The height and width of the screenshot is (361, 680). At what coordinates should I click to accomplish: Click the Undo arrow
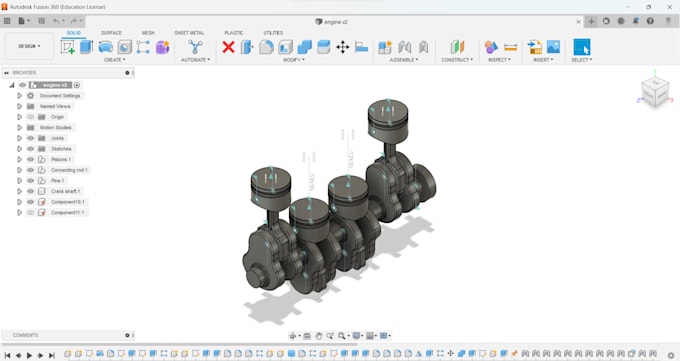coord(56,21)
